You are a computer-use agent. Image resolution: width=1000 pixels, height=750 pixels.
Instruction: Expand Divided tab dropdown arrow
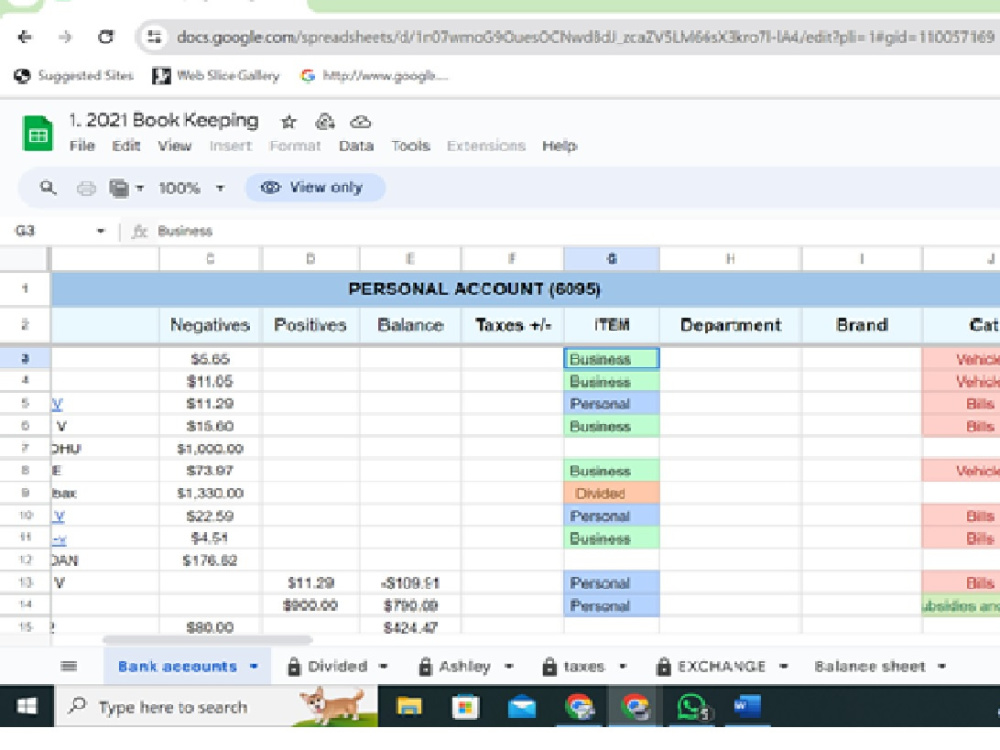click(x=383, y=666)
